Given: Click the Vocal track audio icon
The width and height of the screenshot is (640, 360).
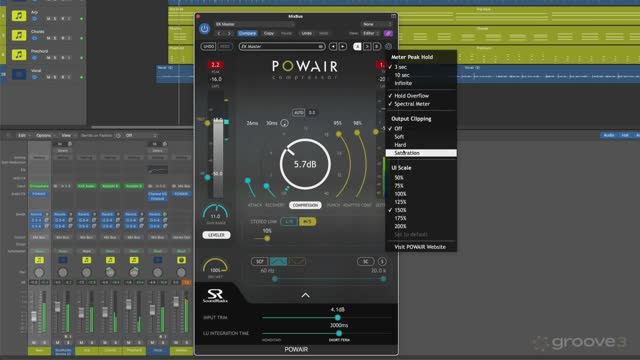Looking at the screenshot, I should coord(19,74).
